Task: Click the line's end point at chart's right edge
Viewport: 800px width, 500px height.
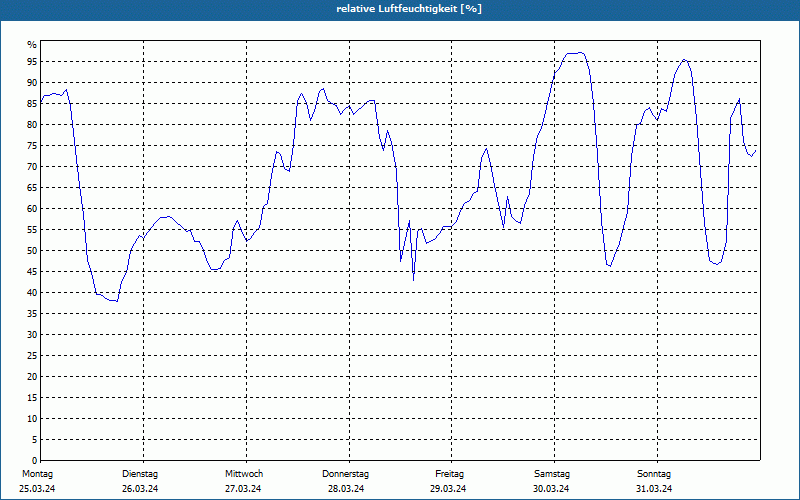Action: click(x=756, y=151)
